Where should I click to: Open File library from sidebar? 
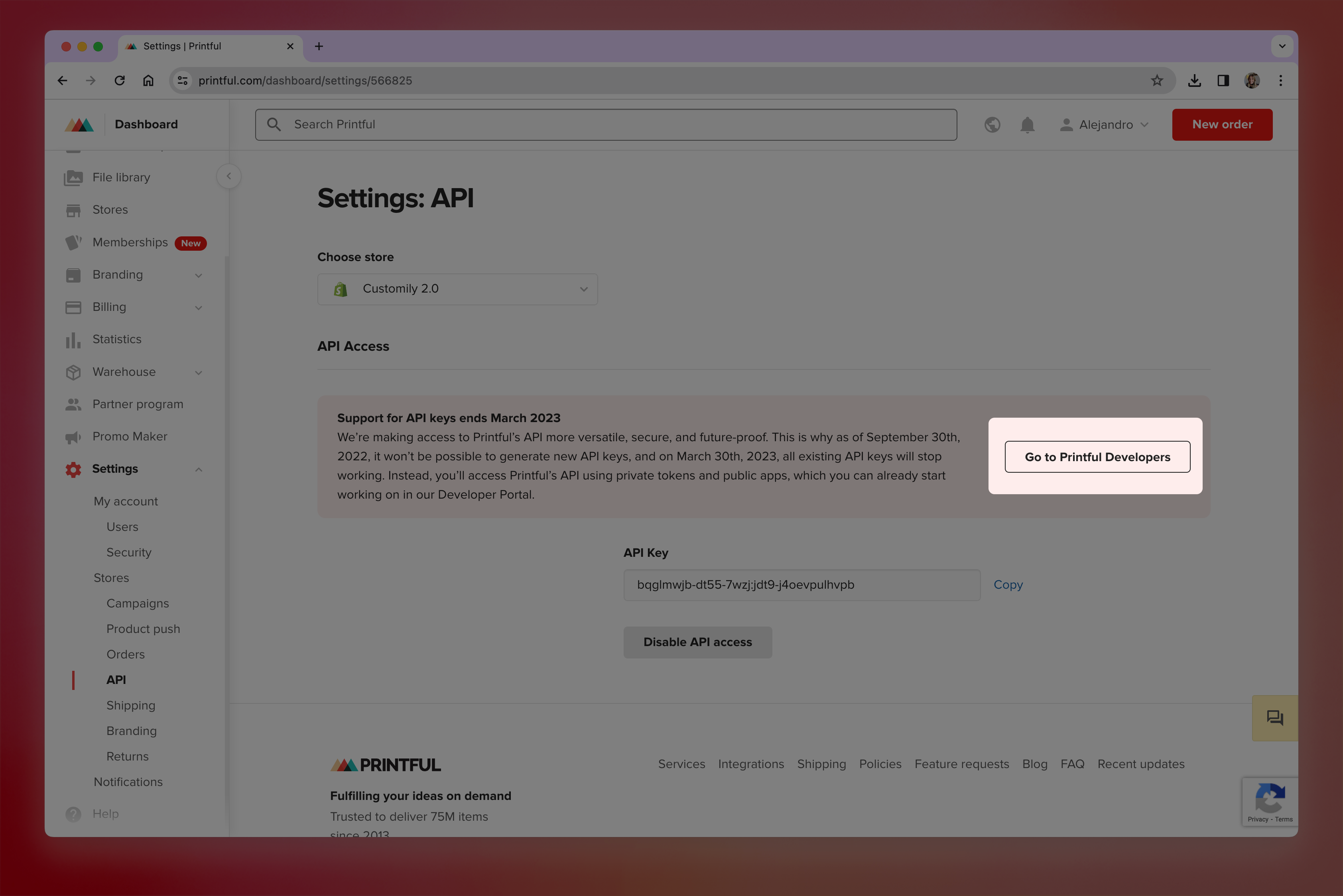click(121, 178)
